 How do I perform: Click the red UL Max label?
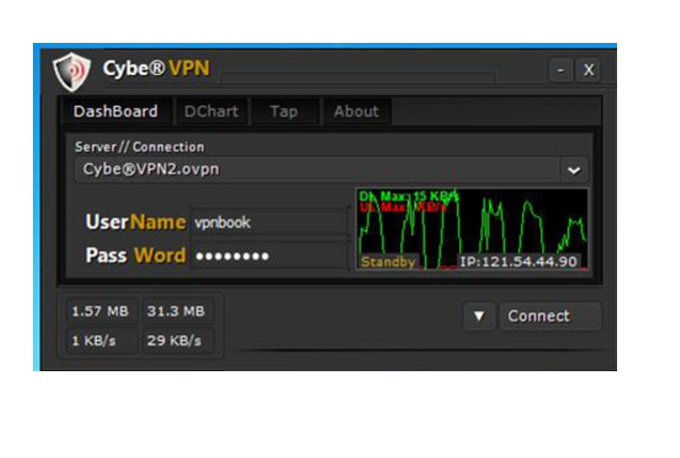tap(402, 207)
